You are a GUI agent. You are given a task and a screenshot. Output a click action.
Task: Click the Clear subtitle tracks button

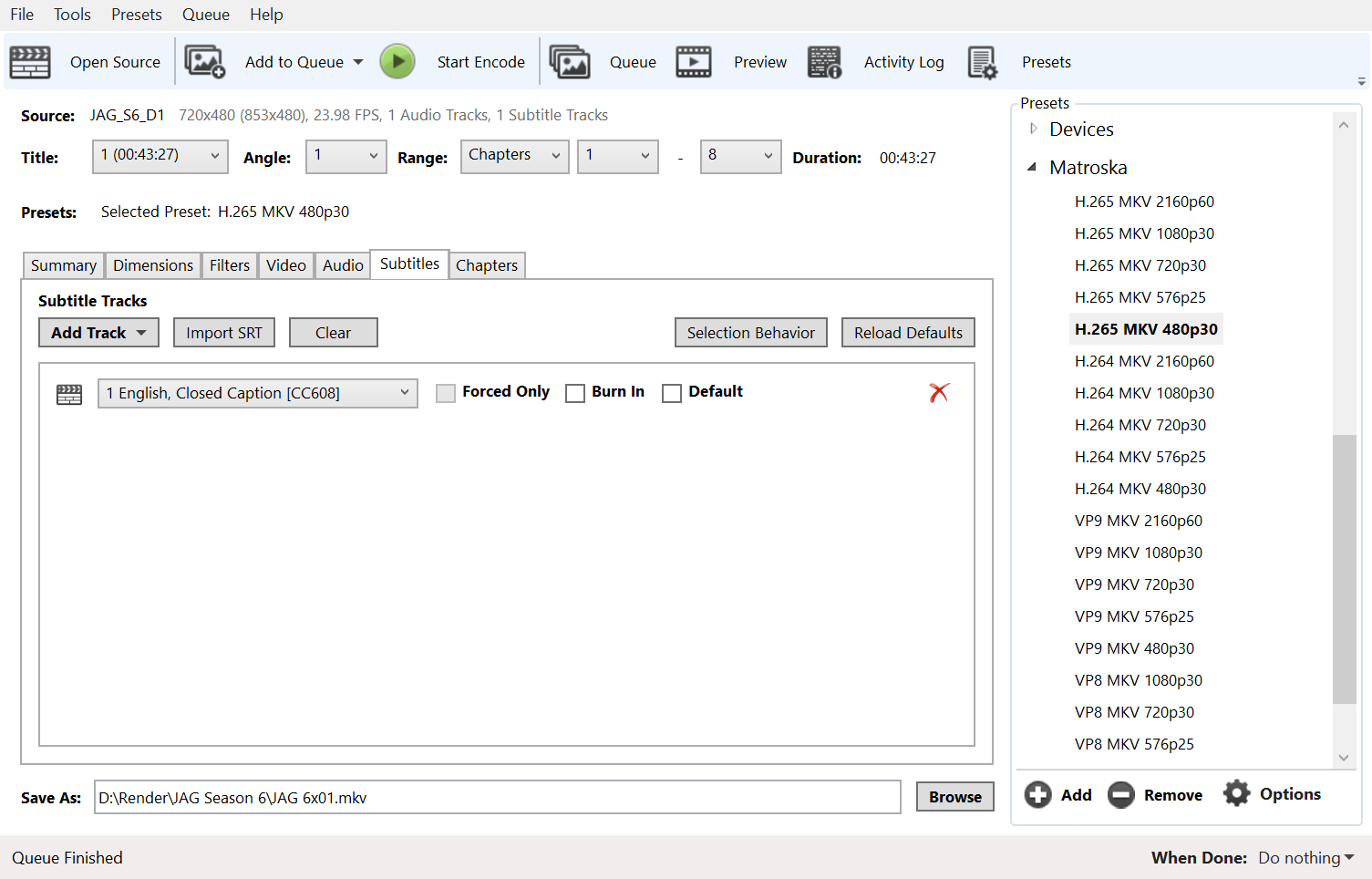pos(334,333)
